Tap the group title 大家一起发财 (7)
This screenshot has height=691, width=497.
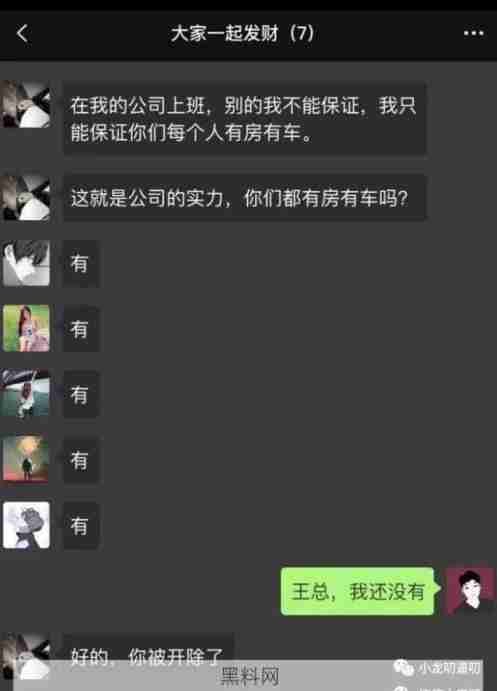coord(242,33)
